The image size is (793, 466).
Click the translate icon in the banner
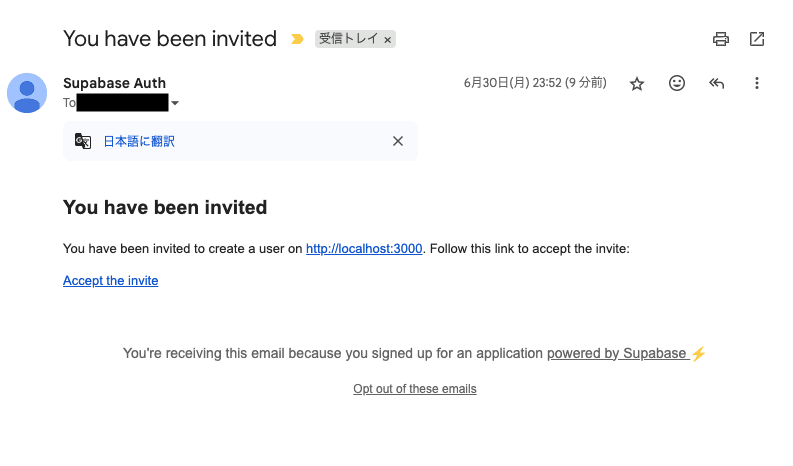pos(83,141)
